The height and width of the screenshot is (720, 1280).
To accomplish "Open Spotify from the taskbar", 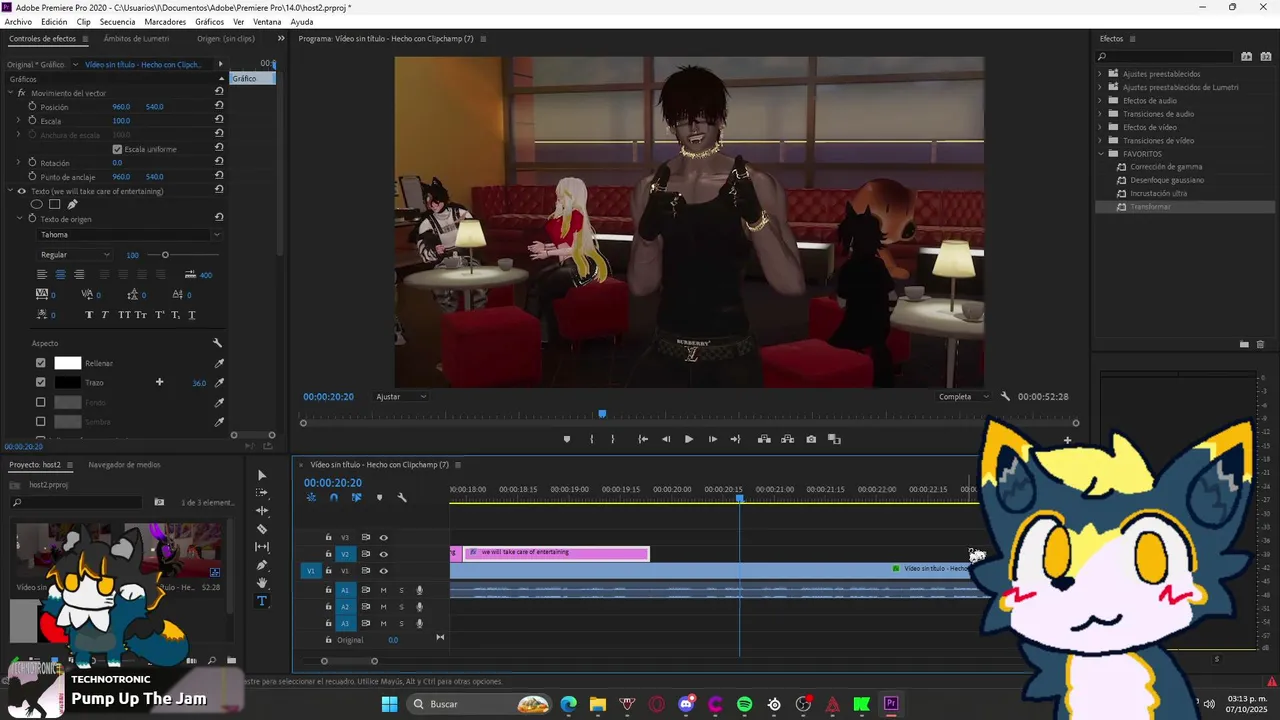I will pyautogui.click(x=745, y=704).
